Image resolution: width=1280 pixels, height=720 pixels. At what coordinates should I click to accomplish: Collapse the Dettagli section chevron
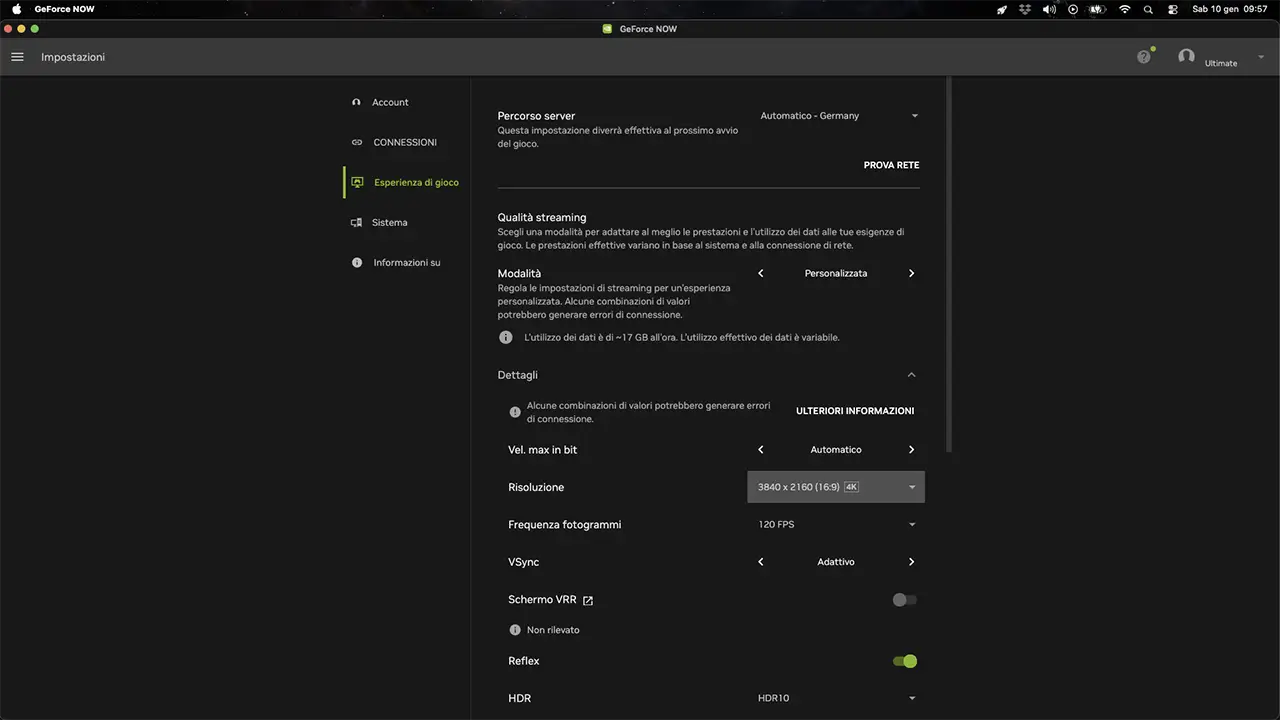(911, 375)
